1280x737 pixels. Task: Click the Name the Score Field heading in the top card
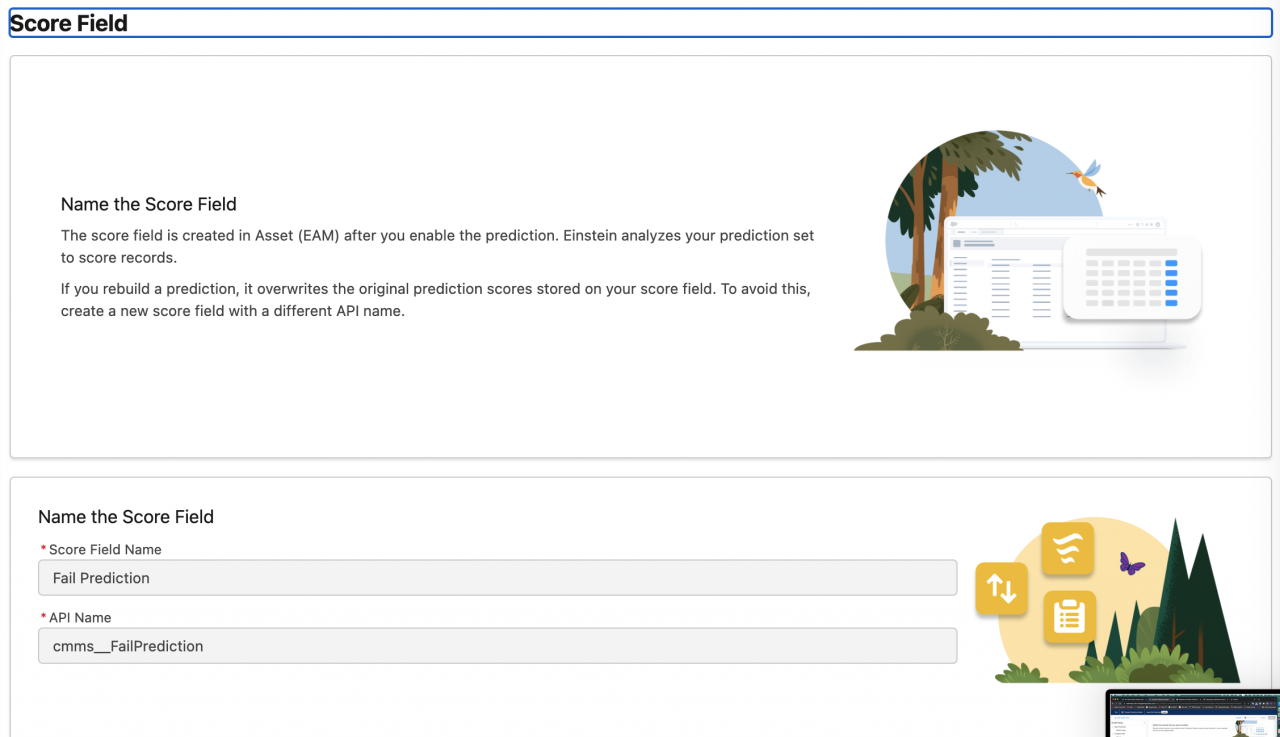(x=149, y=204)
